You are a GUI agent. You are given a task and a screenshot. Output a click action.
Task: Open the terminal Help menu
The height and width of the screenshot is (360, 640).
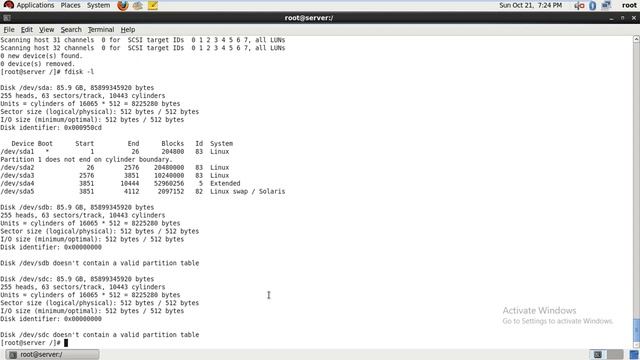click(128, 29)
